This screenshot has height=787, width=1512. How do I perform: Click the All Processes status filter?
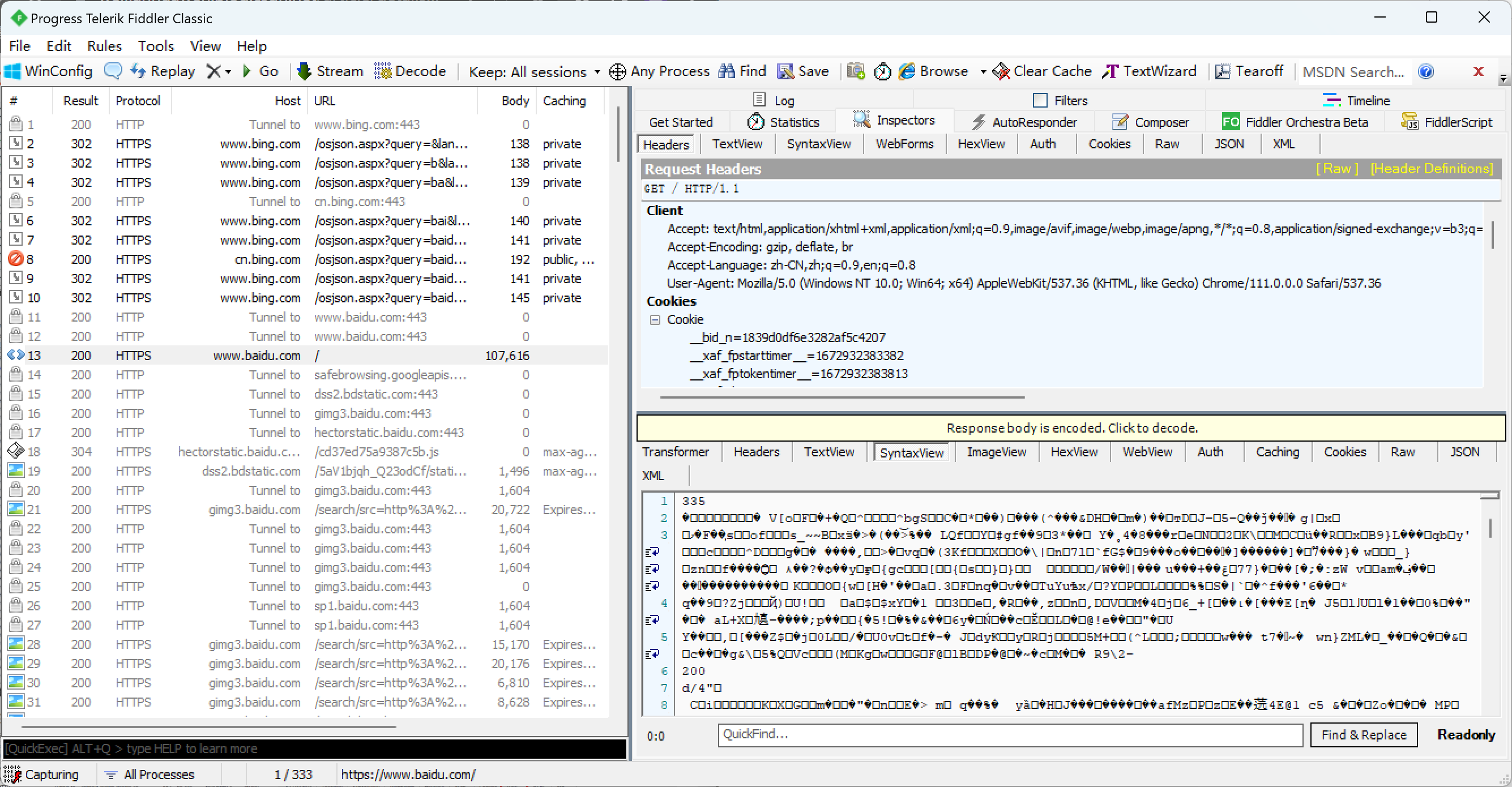coord(149,775)
